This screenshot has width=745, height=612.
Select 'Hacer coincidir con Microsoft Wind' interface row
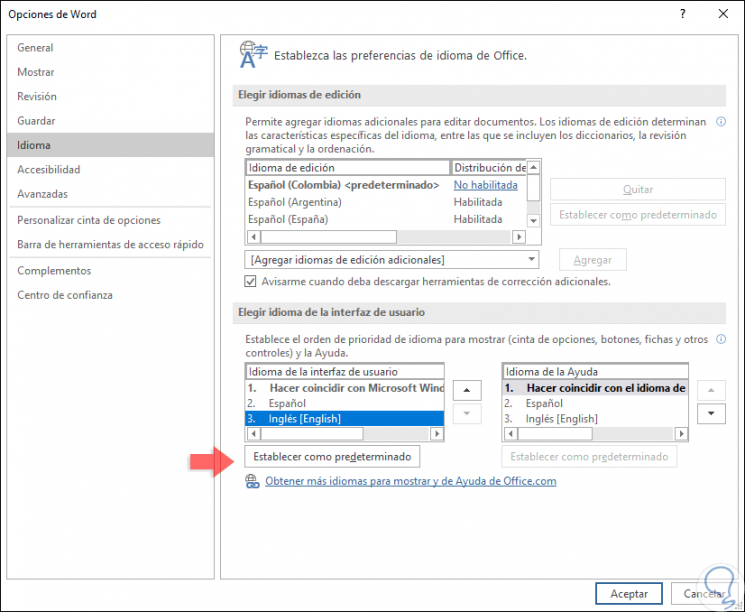click(x=345, y=388)
